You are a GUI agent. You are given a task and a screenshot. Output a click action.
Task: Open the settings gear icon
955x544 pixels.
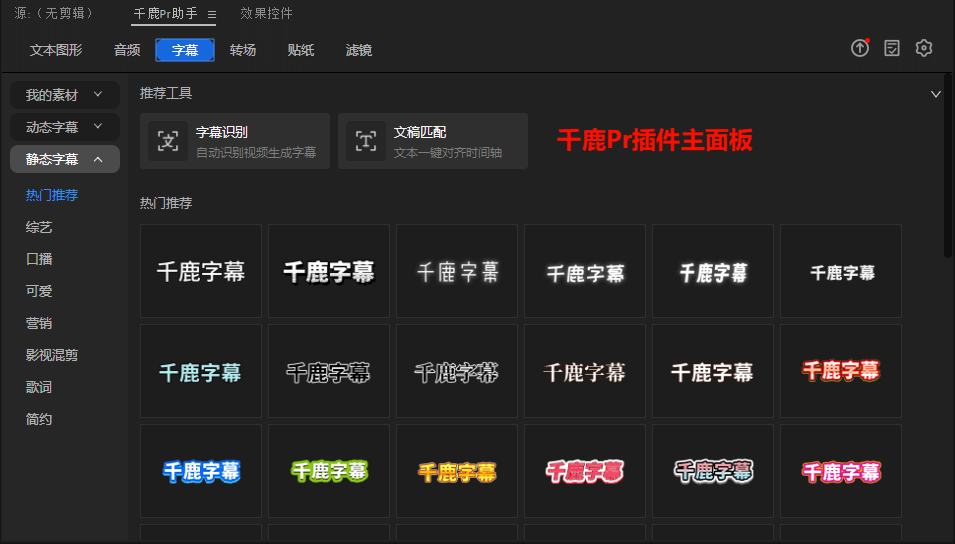tap(924, 48)
